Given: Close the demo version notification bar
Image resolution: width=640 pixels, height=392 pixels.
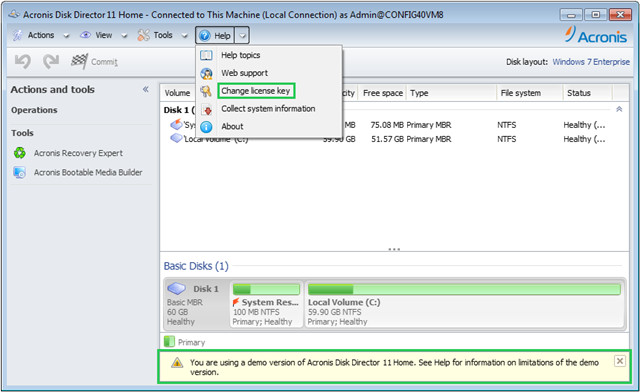Looking at the screenshot, I should point(620,361).
